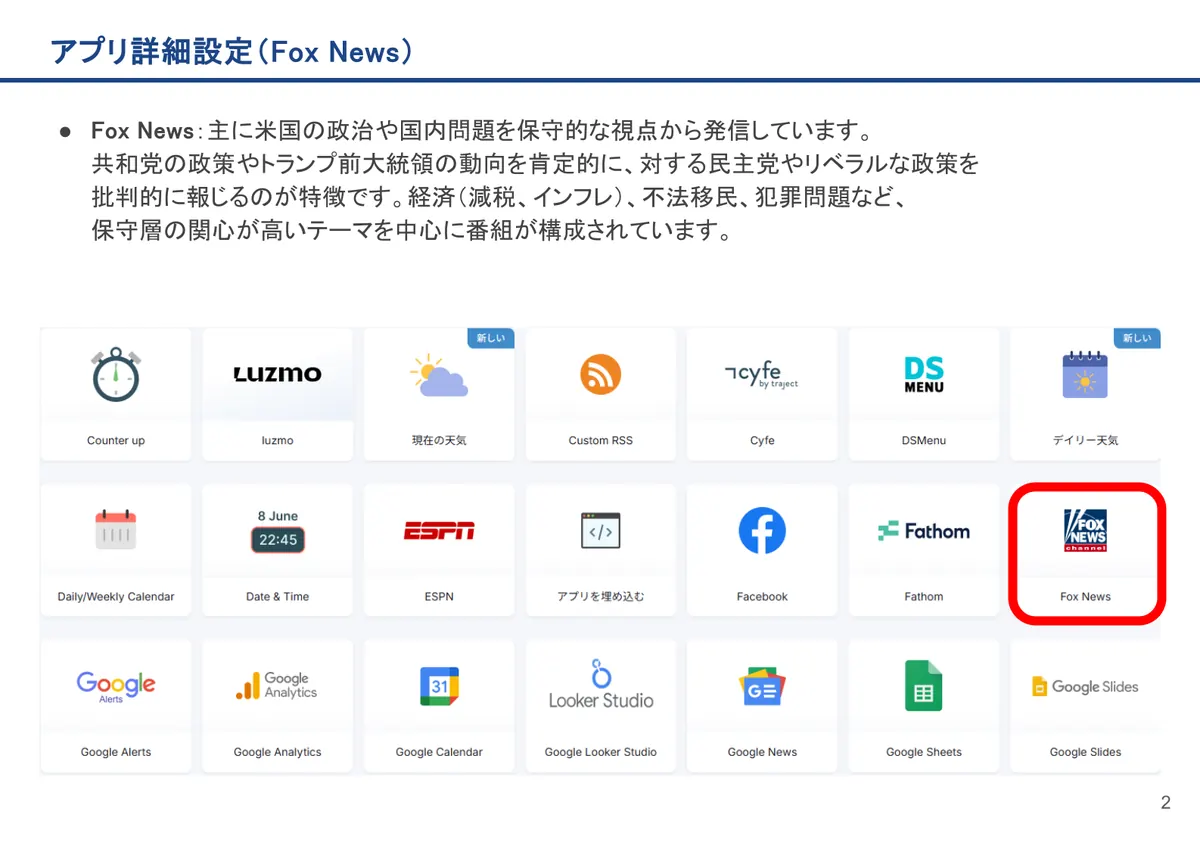
Task: Select the Cyfe by traject logo
Action: point(762,375)
